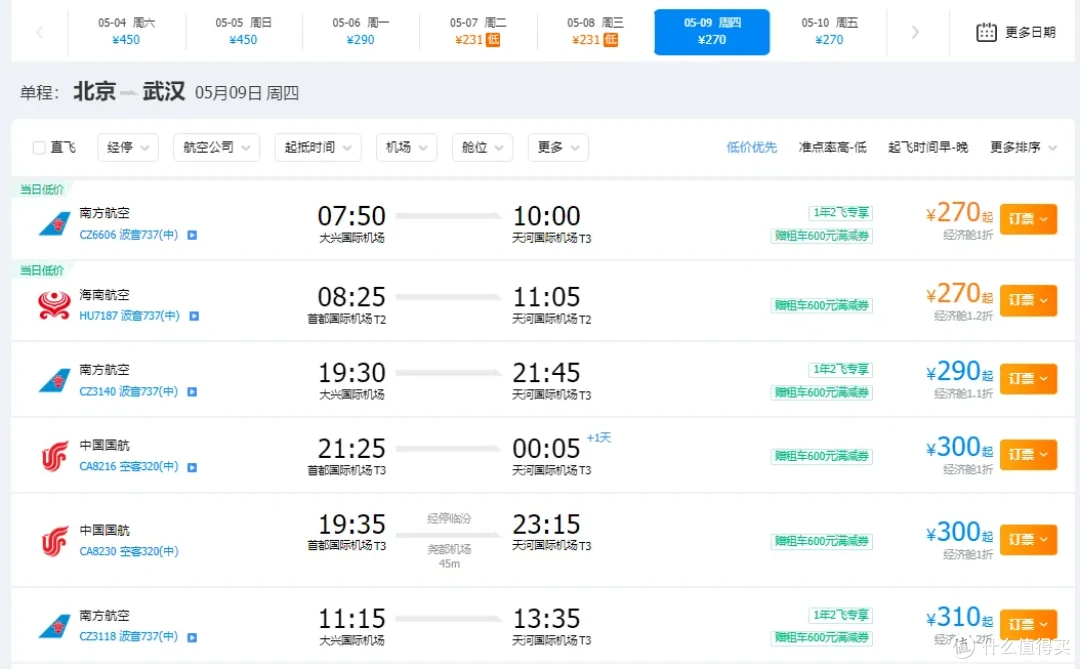Tick the 直飞 direct flight checkbox
The image size is (1080, 669).
(39, 147)
